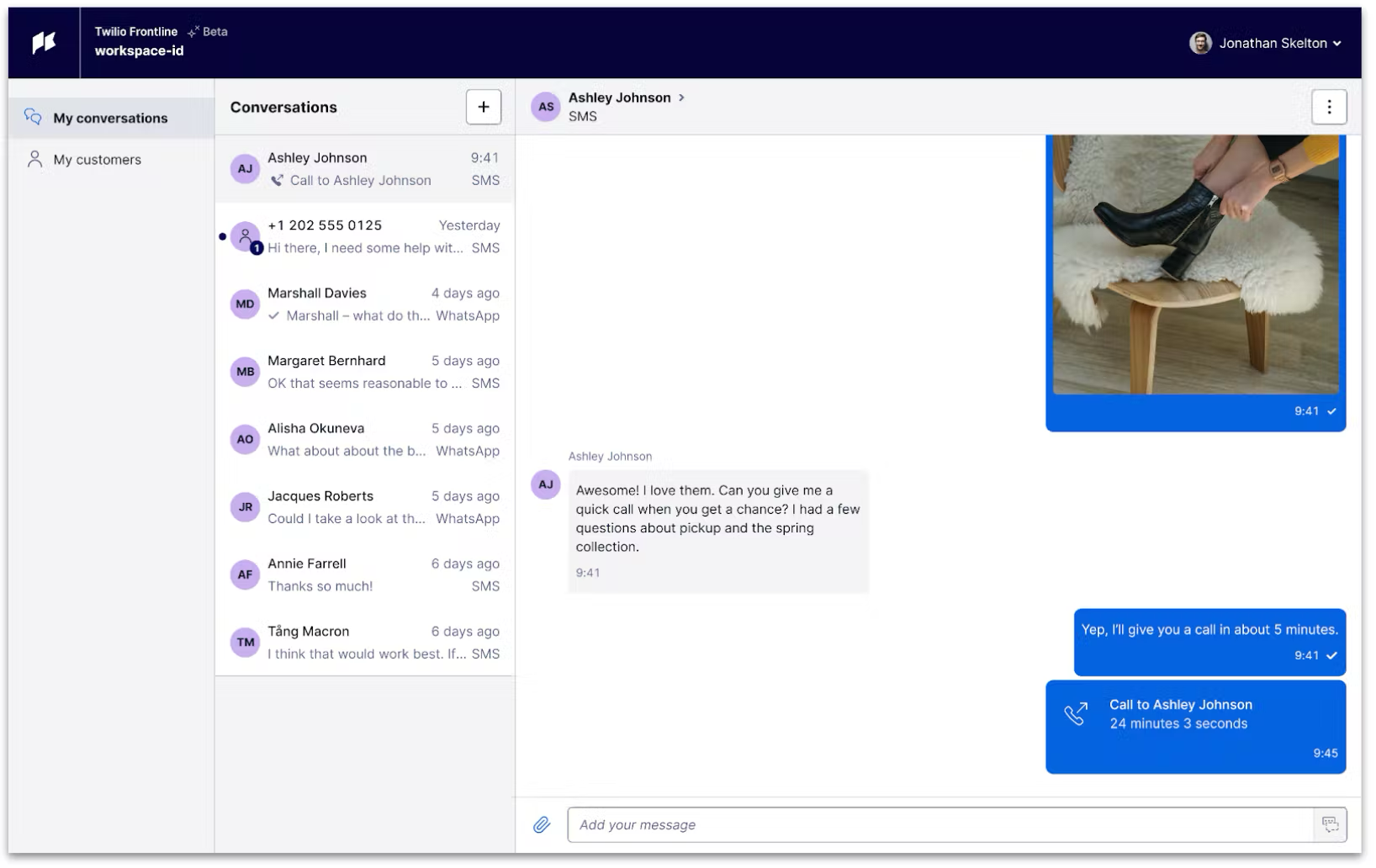Image resolution: width=1376 pixels, height=868 pixels.
Task: Click the Add your message input field
Action: click(939, 825)
